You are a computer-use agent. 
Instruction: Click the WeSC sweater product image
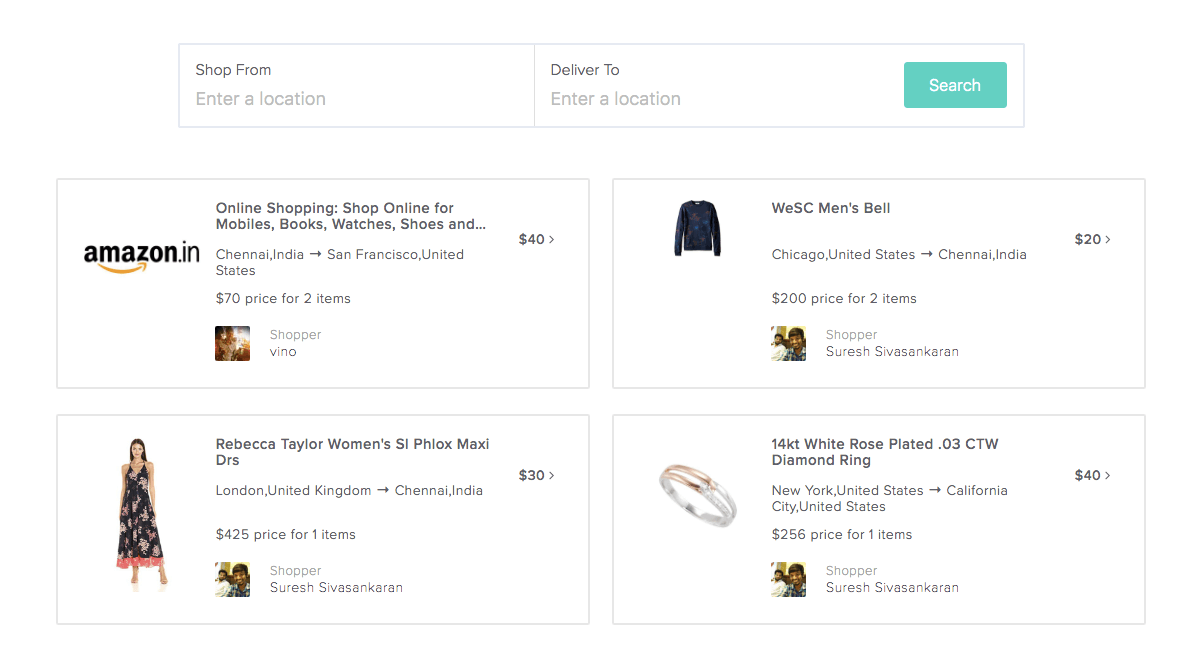[x=697, y=228]
